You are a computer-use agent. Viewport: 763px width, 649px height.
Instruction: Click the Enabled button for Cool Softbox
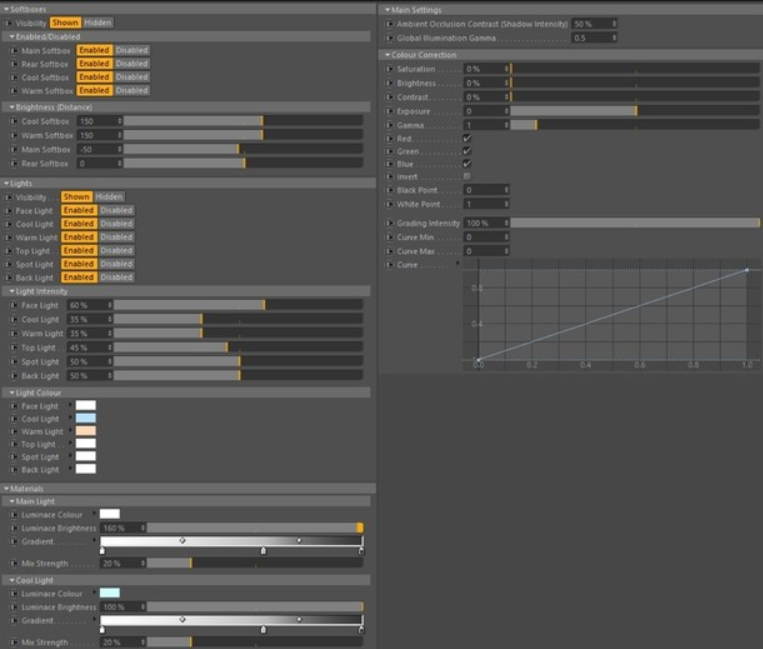[94, 77]
